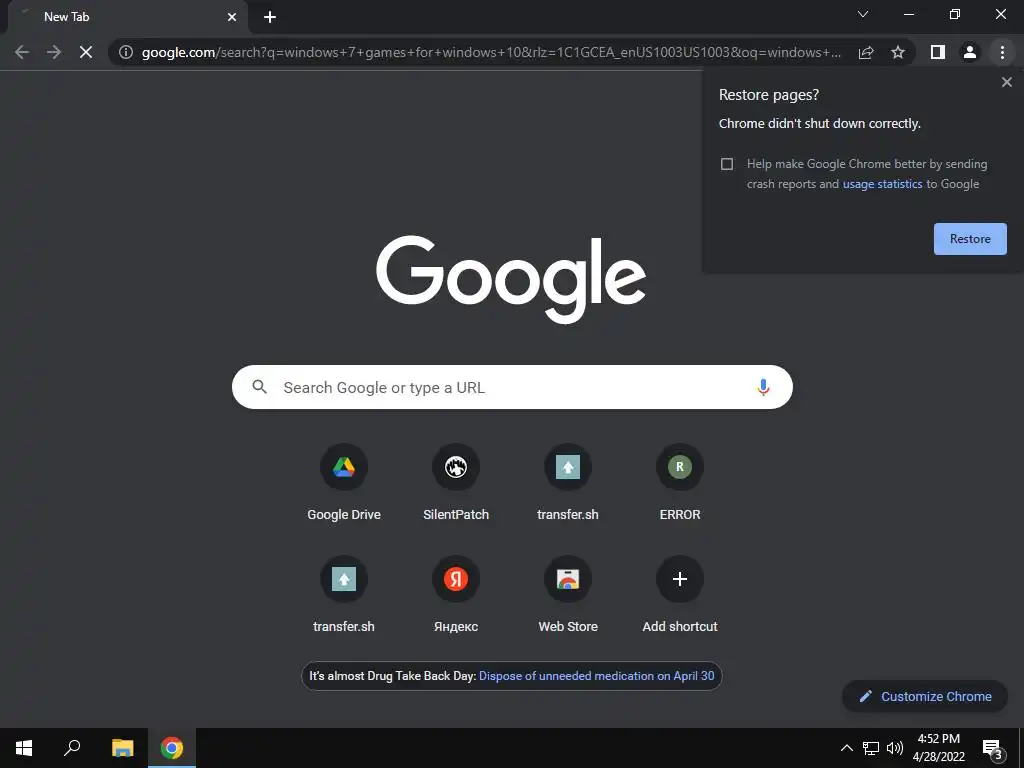Open the ERROR shortcut
This screenshot has height=768, width=1024.
pos(680,482)
